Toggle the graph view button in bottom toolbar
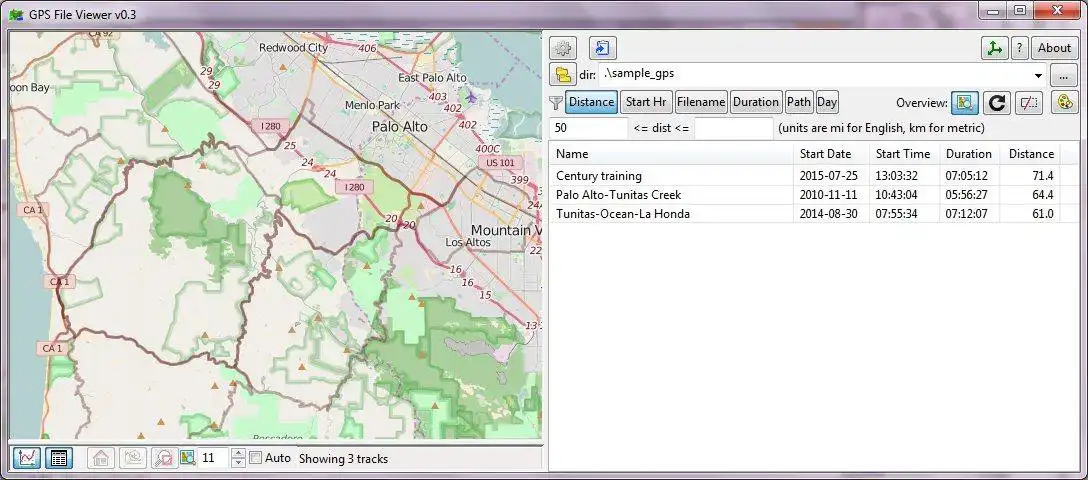This screenshot has height=480, width=1088. click(x=27, y=458)
